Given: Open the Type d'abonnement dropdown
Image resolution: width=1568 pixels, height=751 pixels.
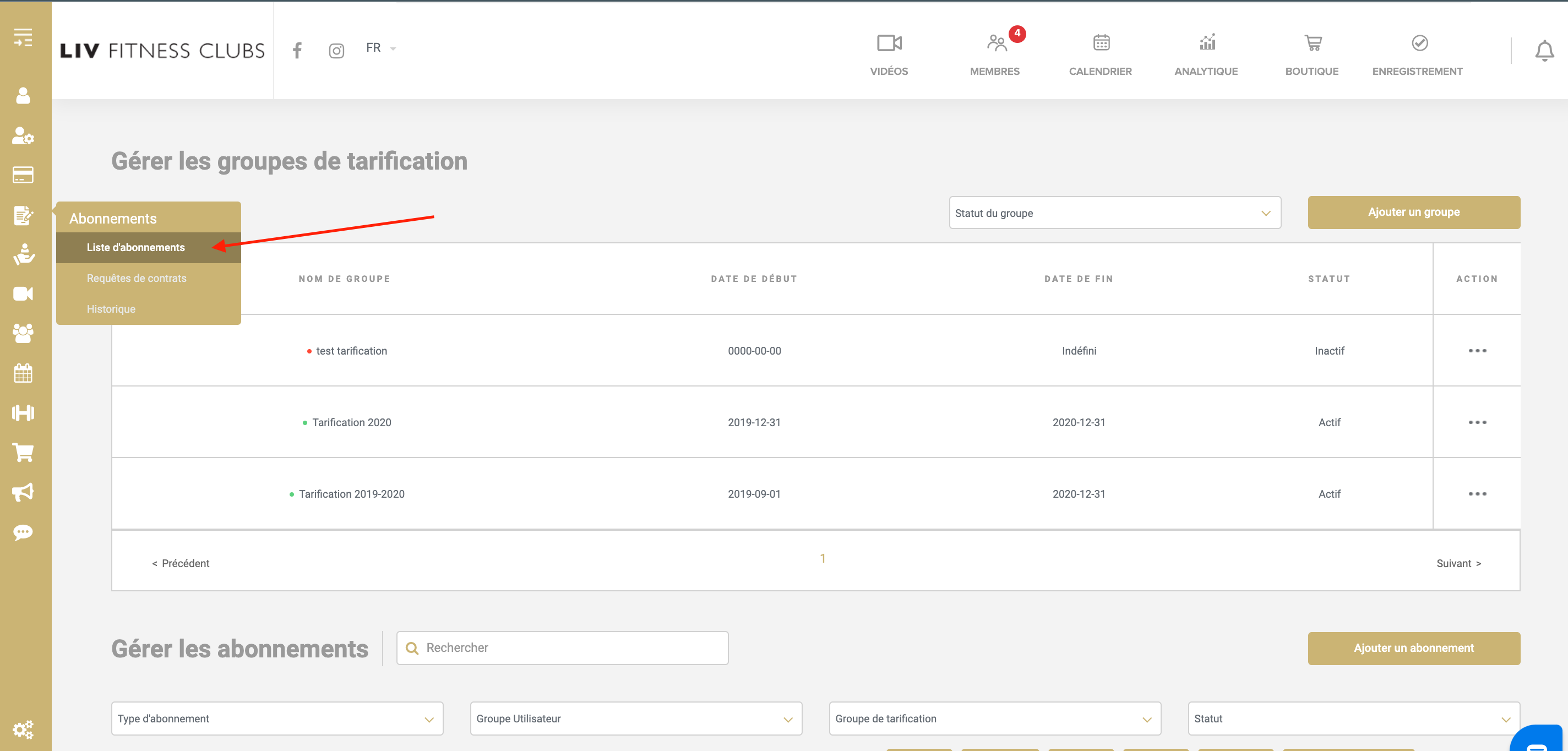Looking at the screenshot, I should tap(277, 718).
